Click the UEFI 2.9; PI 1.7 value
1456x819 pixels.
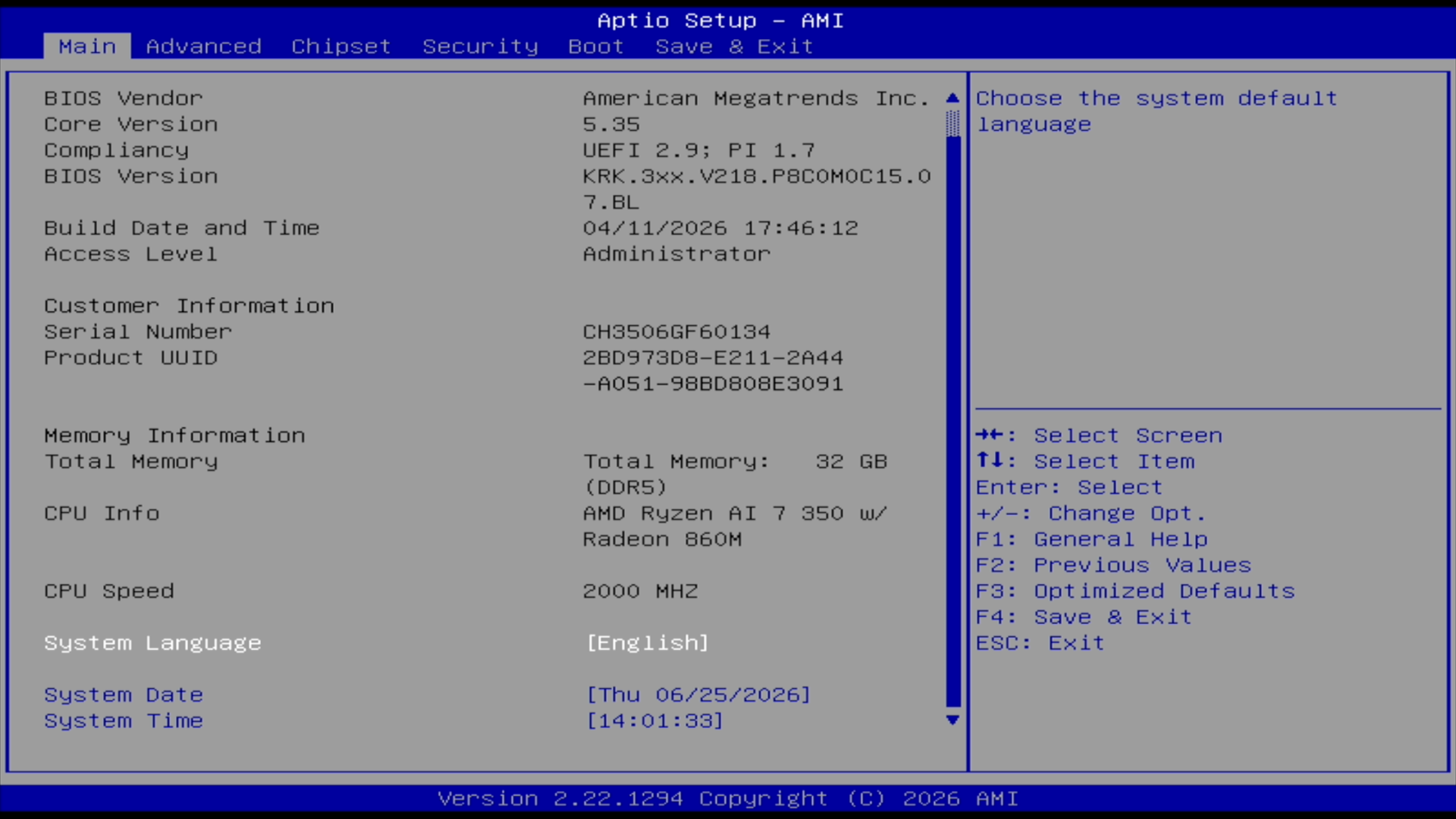click(699, 150)
